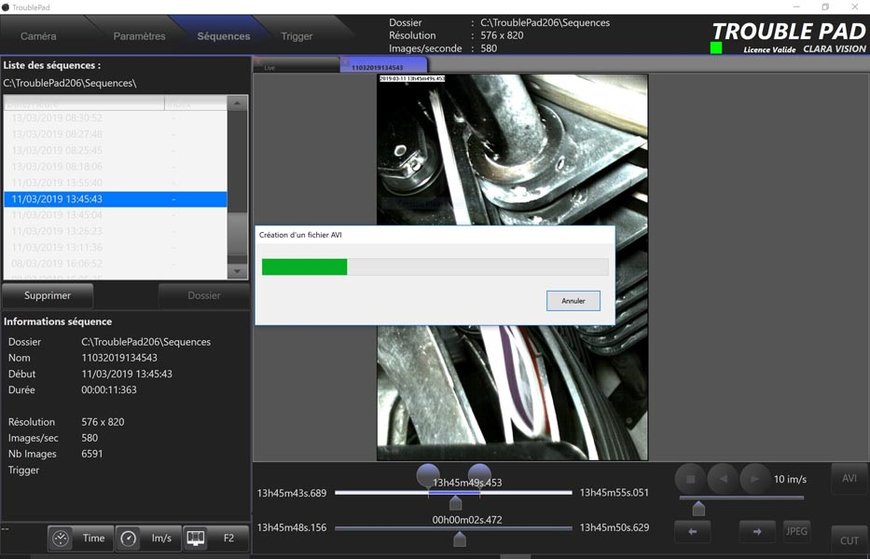This screenshot has width=870, height=559.
Task: Select sequence 13/03/2019 08:25:45
Action: point(115,150)
